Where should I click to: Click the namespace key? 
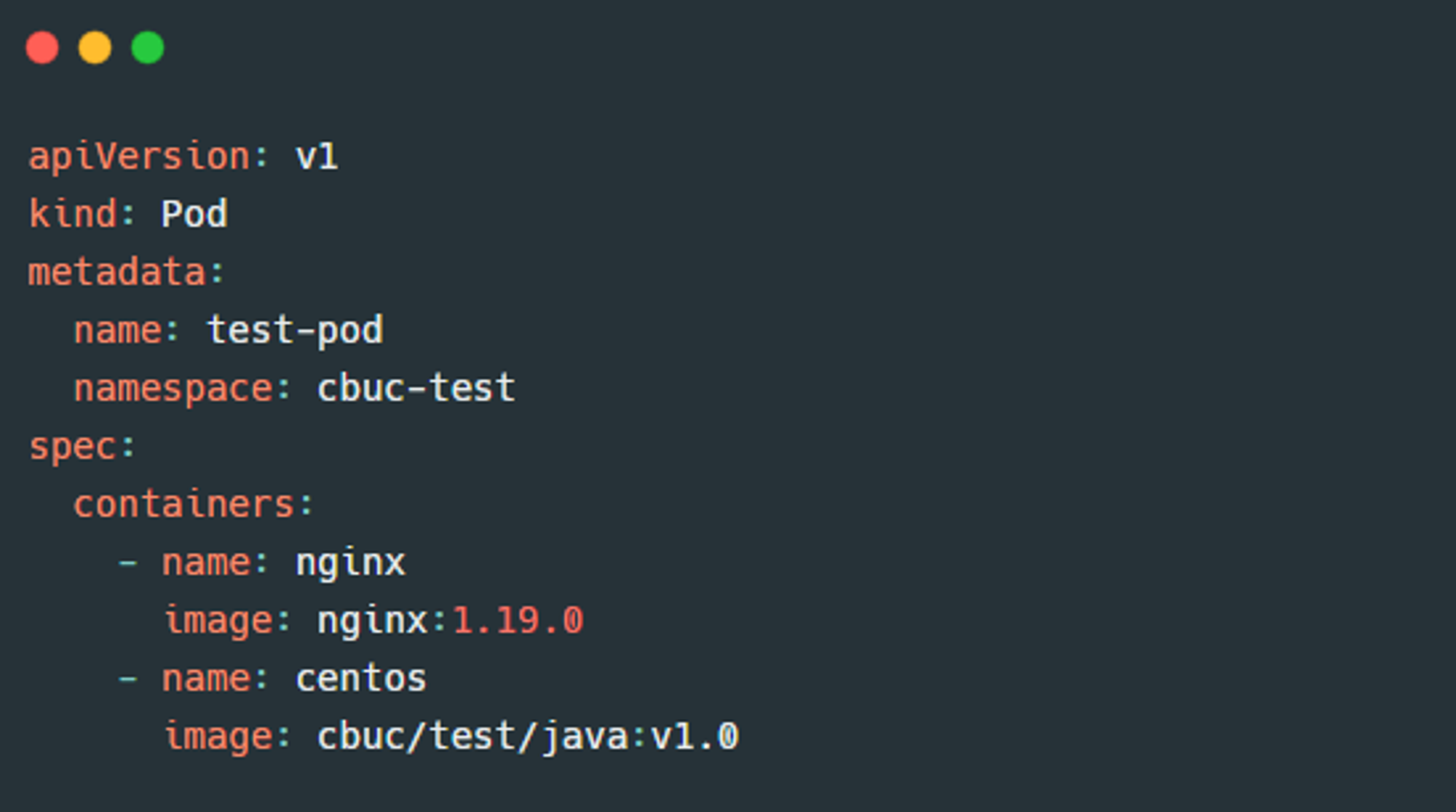(x=173, y=389)
